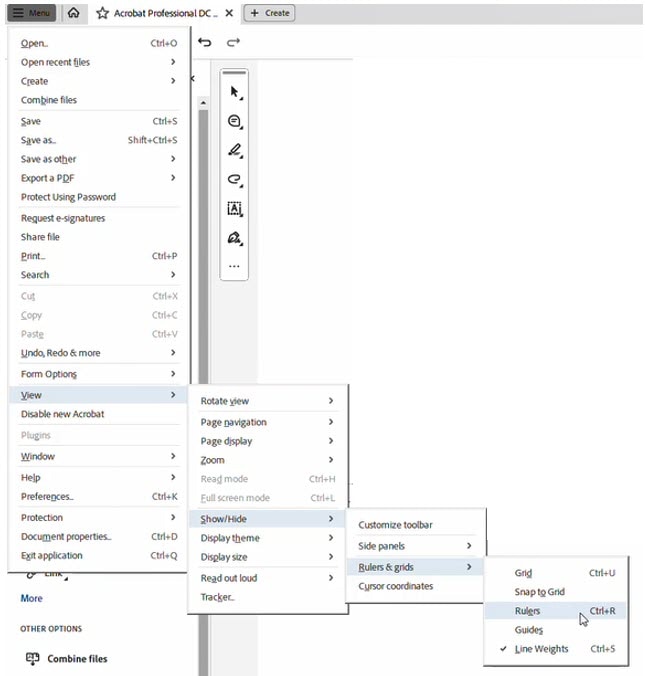
Task: Open Preferences... from the menu
Action: click(x=99, y=496)
